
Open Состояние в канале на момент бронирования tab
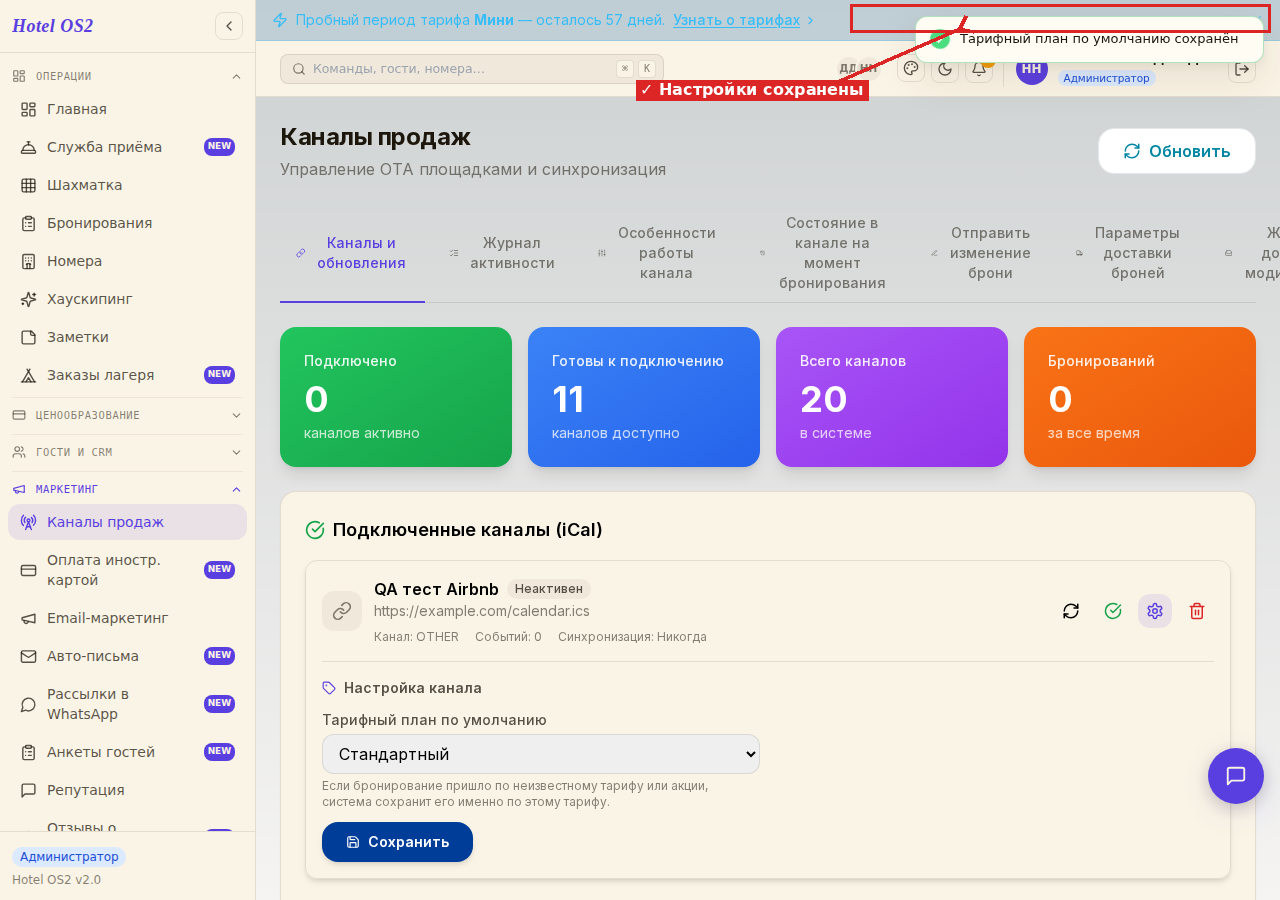(x=823, y=253)
